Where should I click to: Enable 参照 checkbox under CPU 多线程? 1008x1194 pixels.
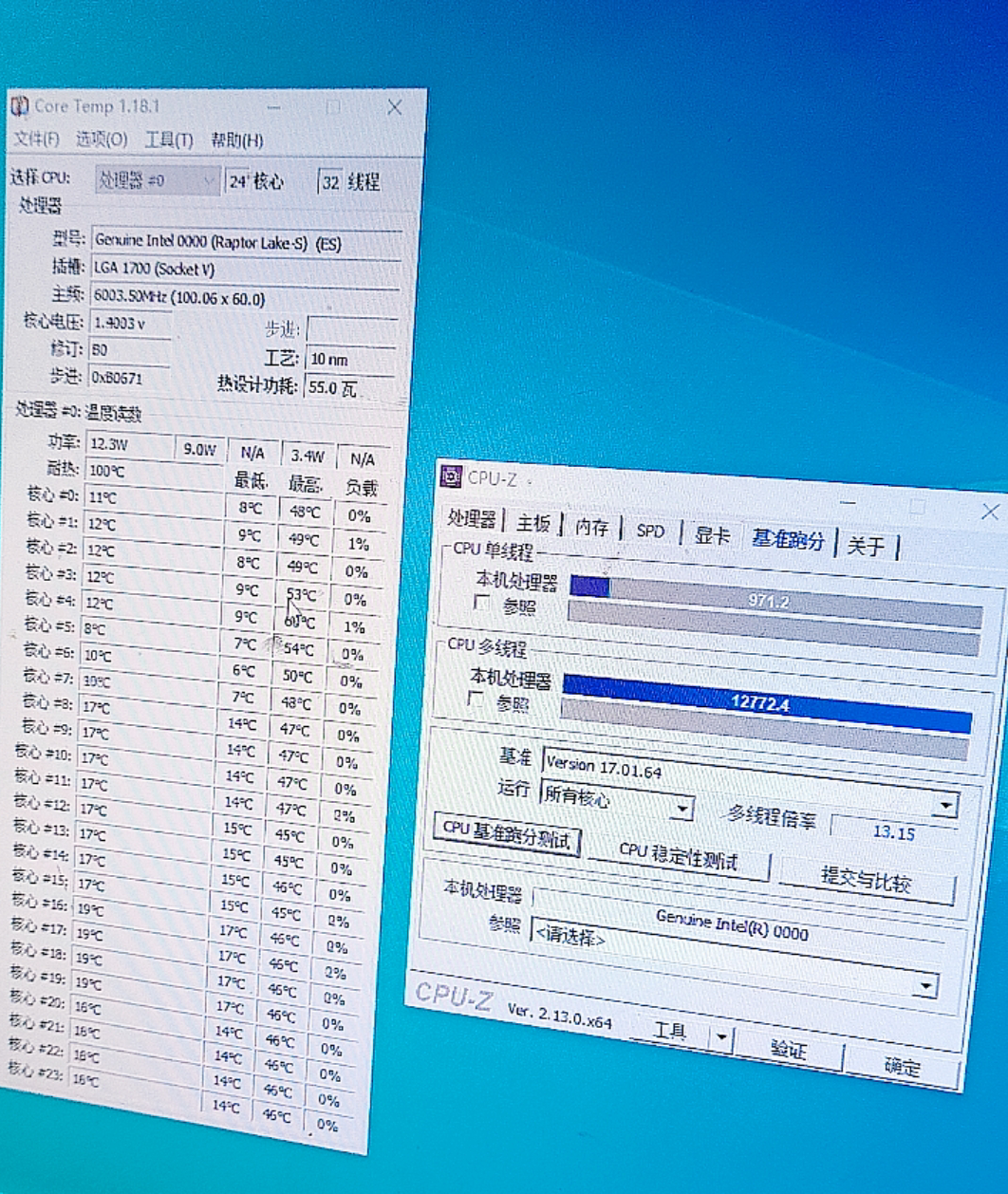[476, 700]
